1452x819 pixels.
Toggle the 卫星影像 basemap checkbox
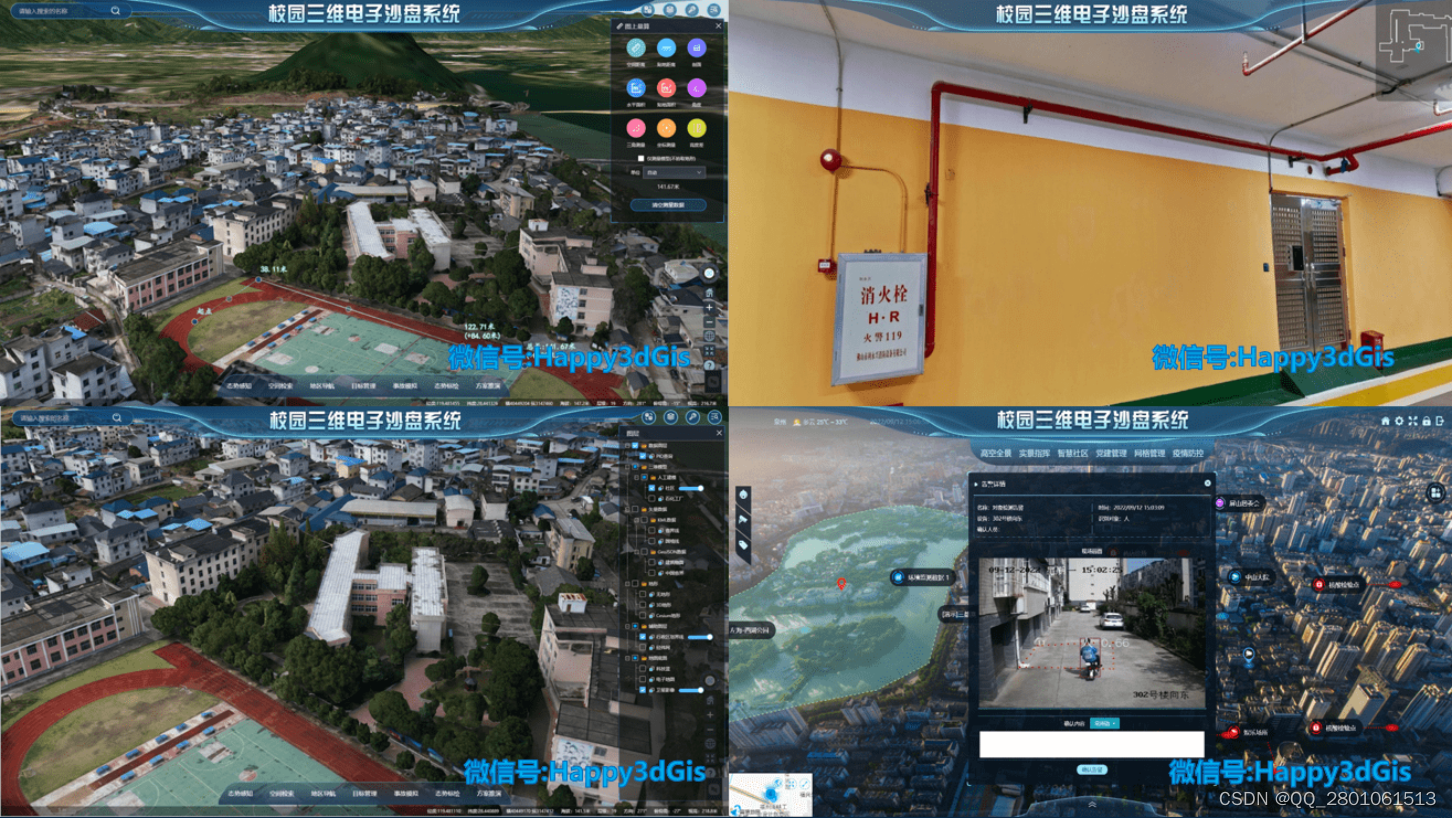[642, 690]
